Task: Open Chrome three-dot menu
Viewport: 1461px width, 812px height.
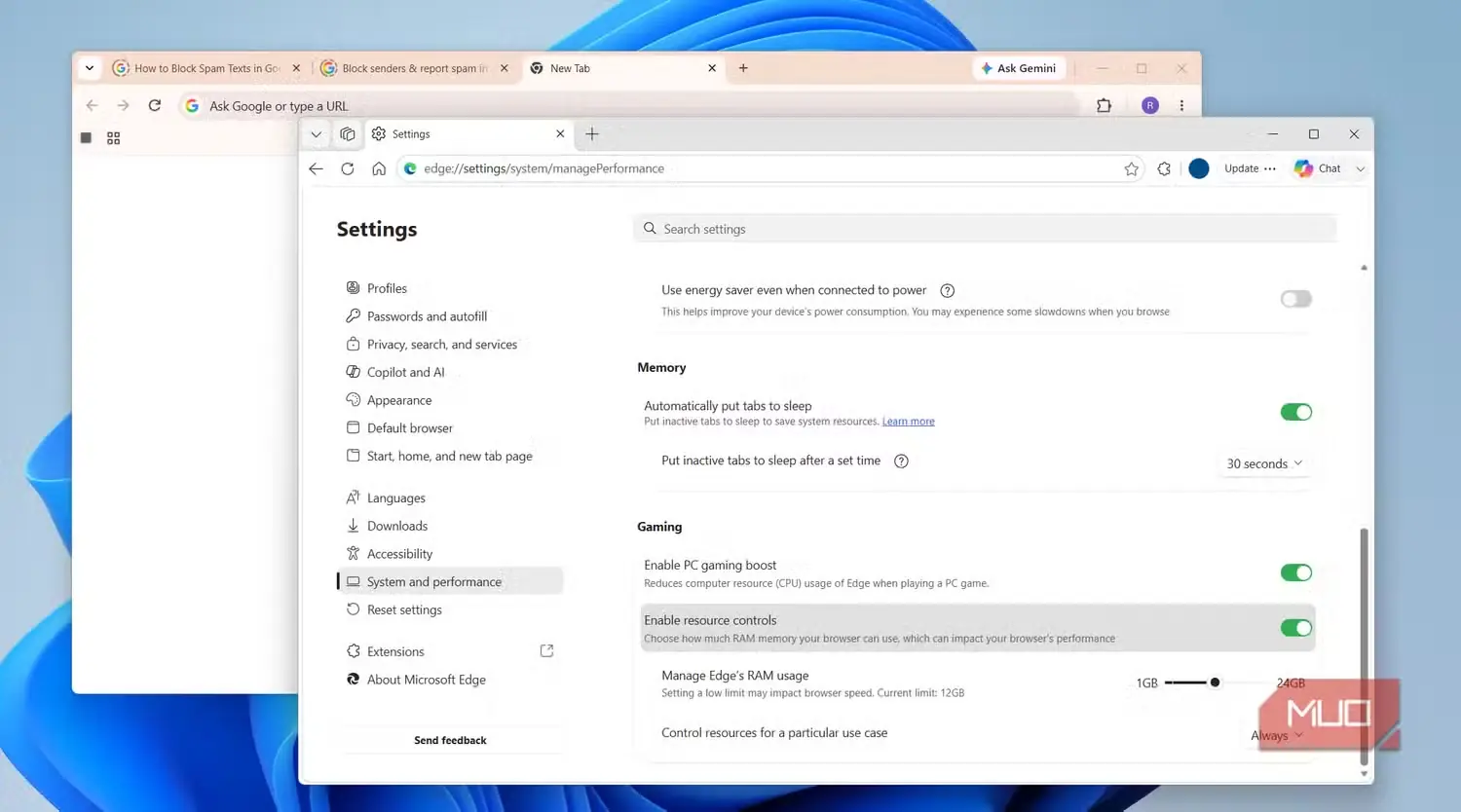Action: click(x=1181, y=105)
